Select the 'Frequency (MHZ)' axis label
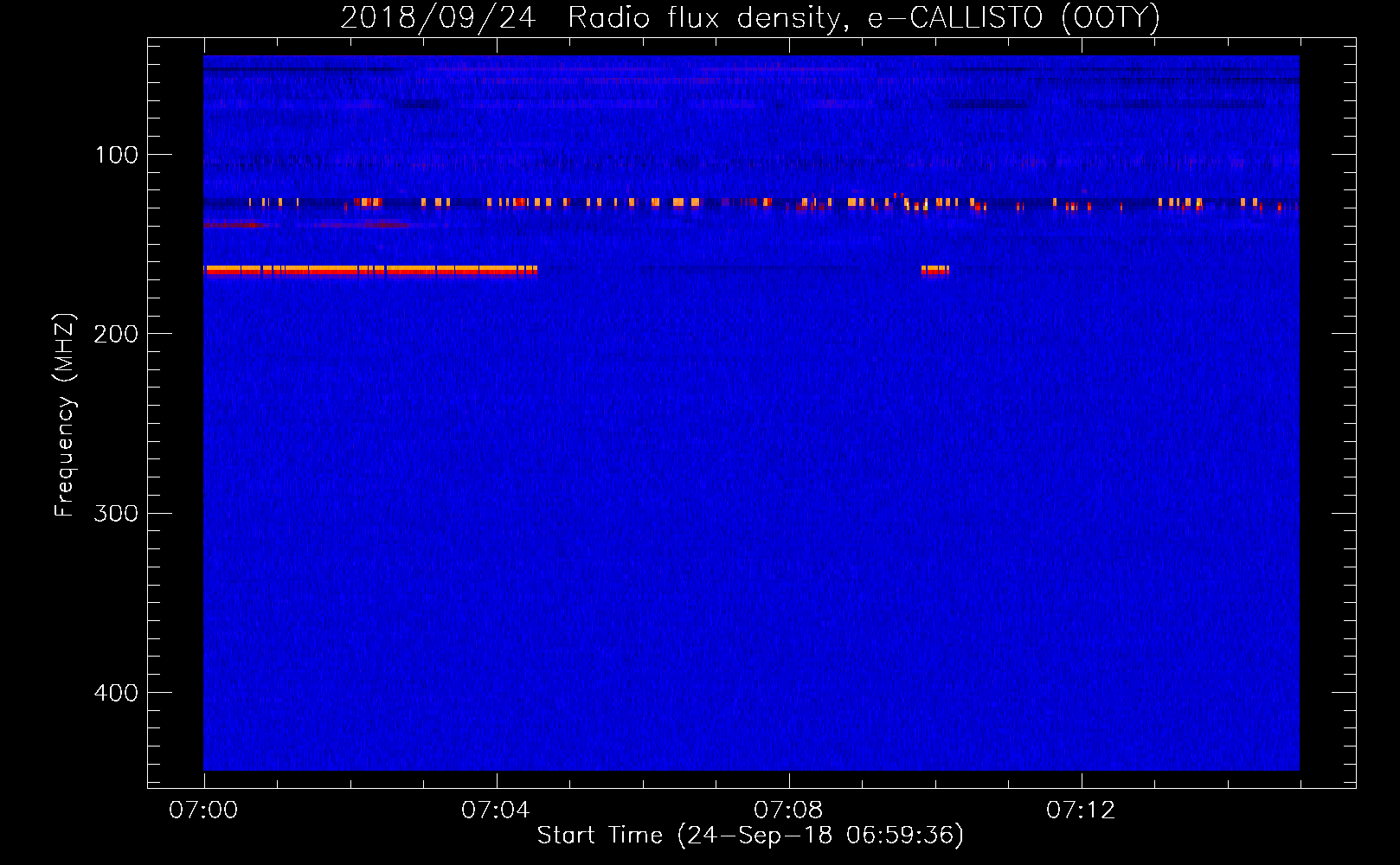Image resolution: width=1400 pixels, height=865 pixels. point(65,415)
